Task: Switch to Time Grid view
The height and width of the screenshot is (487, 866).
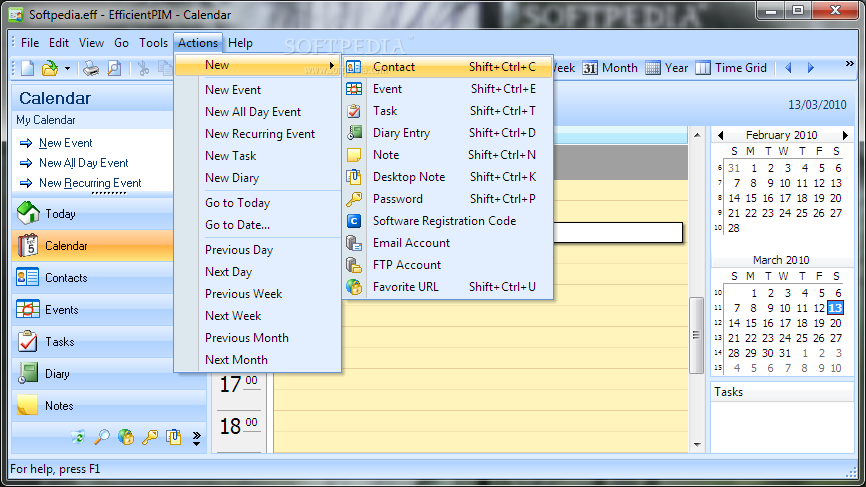Action: click(x=731, y=68)
